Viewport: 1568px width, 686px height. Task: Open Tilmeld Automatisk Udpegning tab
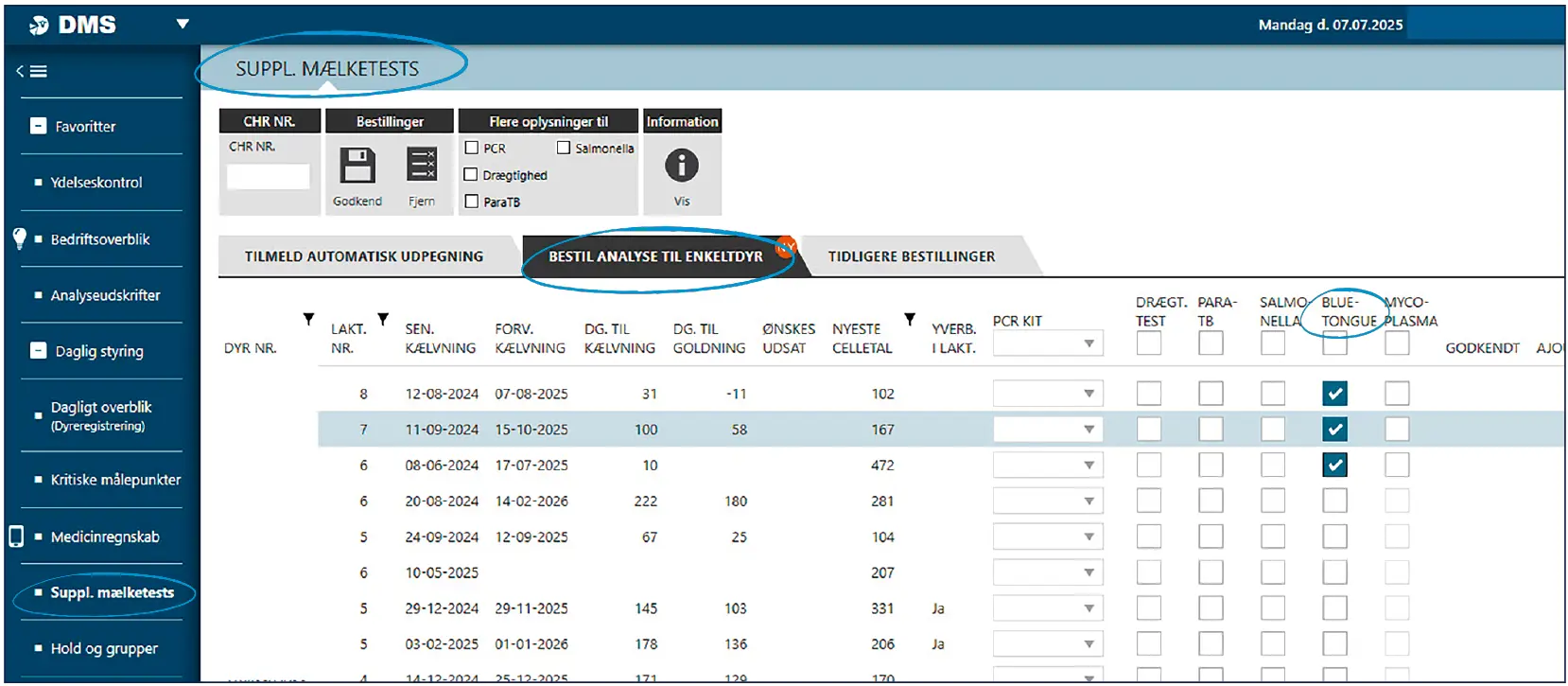click(x=364, y=256)
